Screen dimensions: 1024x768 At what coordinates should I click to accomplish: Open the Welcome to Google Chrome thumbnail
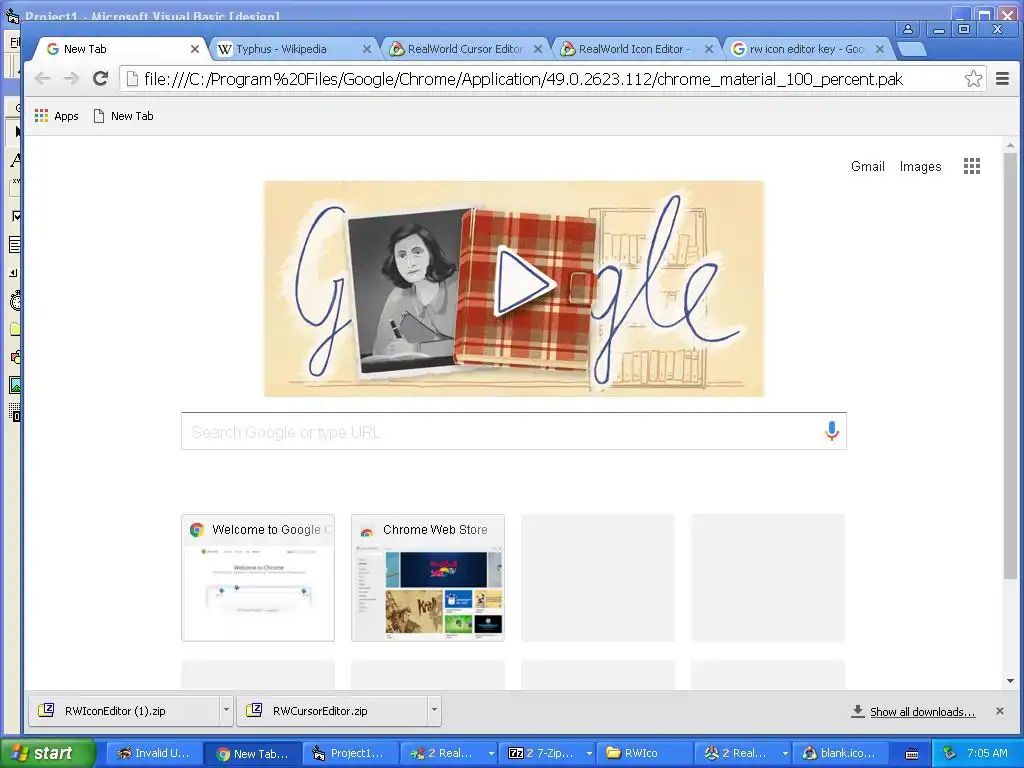(258, 578)
